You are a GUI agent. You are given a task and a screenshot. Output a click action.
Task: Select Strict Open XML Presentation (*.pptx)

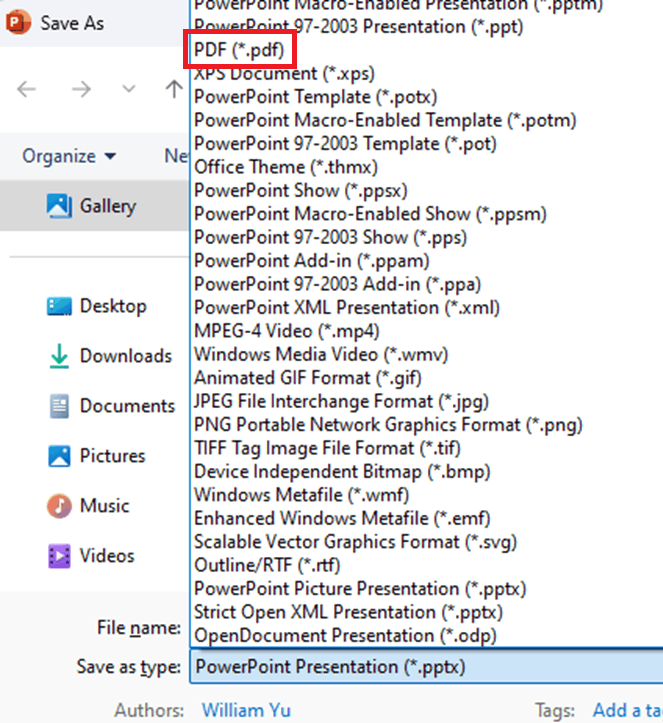tap(348, 612)
